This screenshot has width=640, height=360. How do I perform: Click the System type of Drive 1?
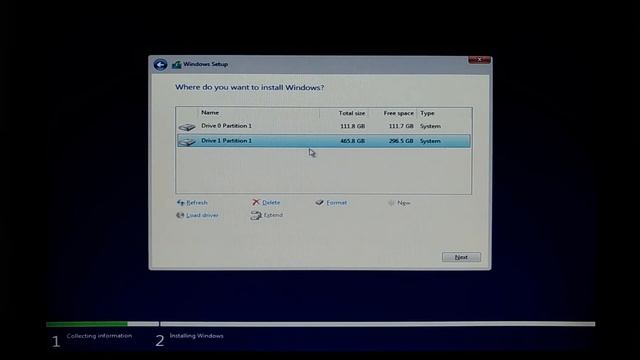pyautogui.click(x=430, y=141)
